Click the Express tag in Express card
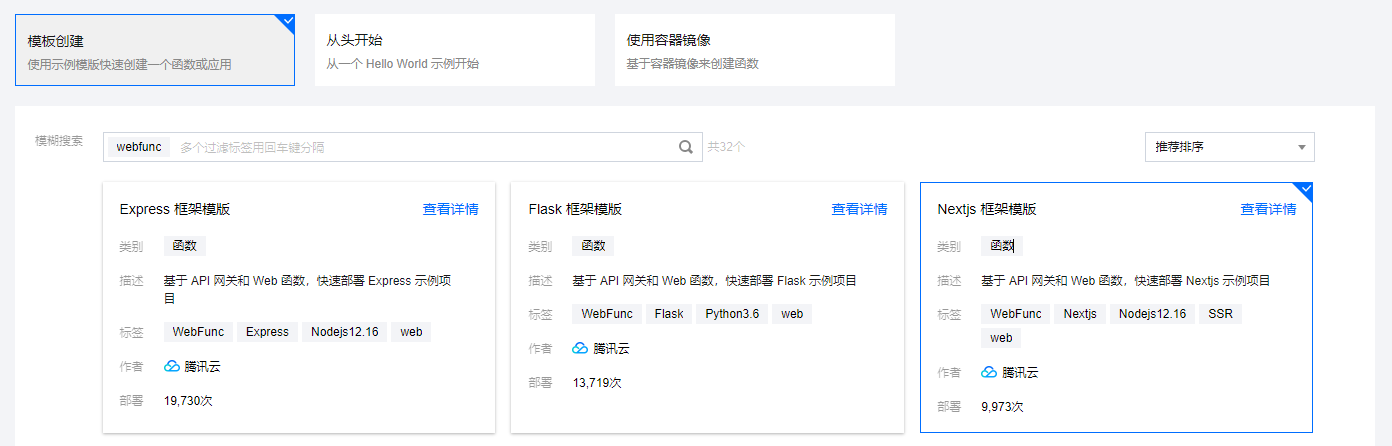1392x446 pixels. point(267,332)
